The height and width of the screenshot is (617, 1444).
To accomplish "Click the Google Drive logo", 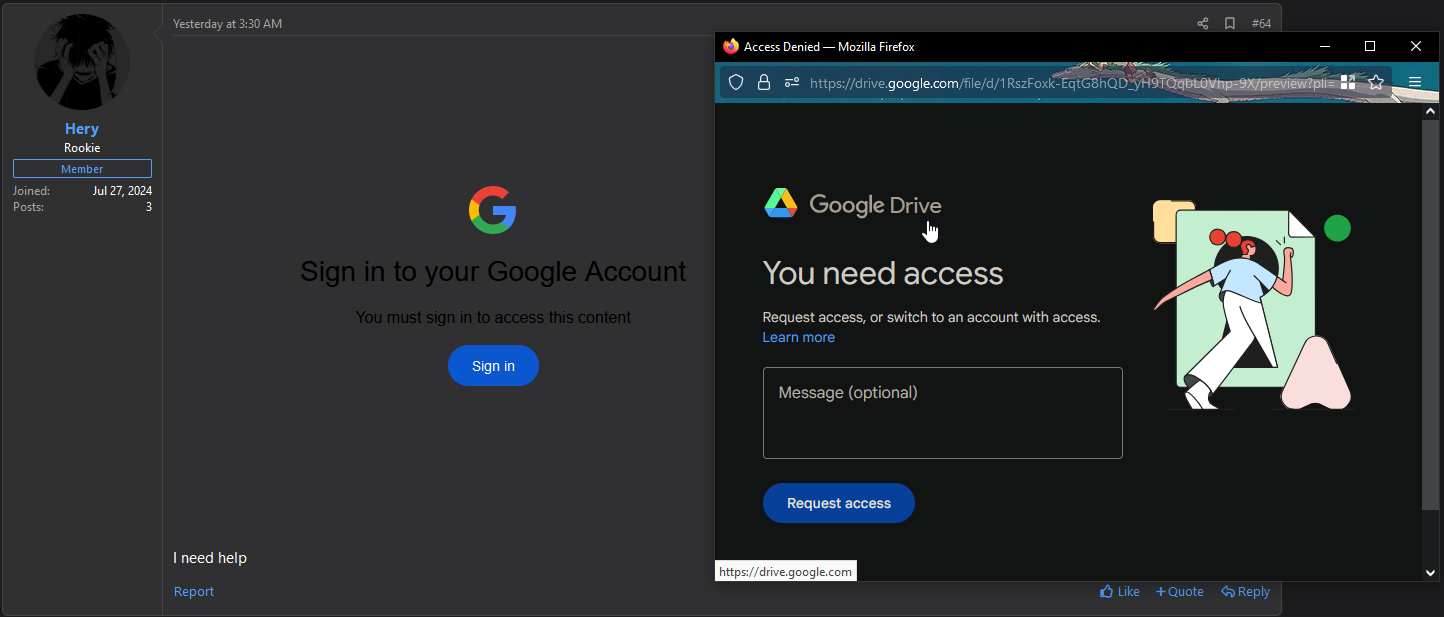I will [x=853, y=205].
